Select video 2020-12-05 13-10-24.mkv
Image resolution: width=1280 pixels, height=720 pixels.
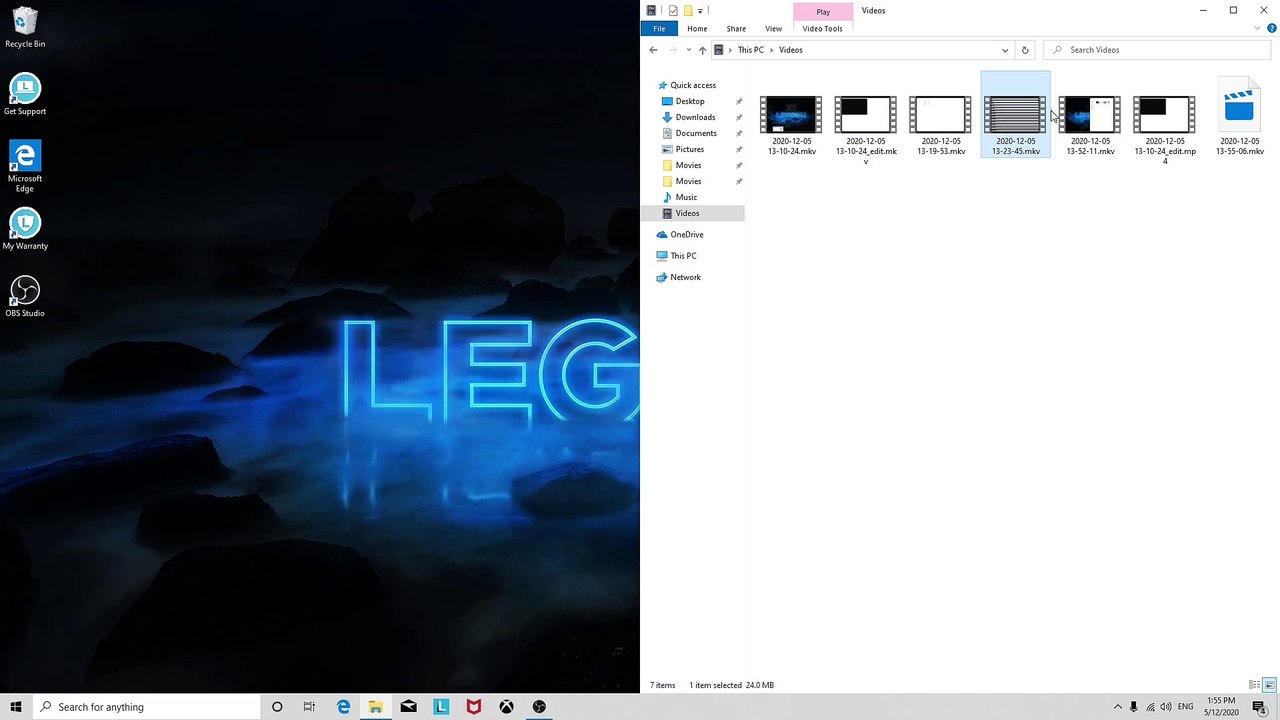point(791,125)
